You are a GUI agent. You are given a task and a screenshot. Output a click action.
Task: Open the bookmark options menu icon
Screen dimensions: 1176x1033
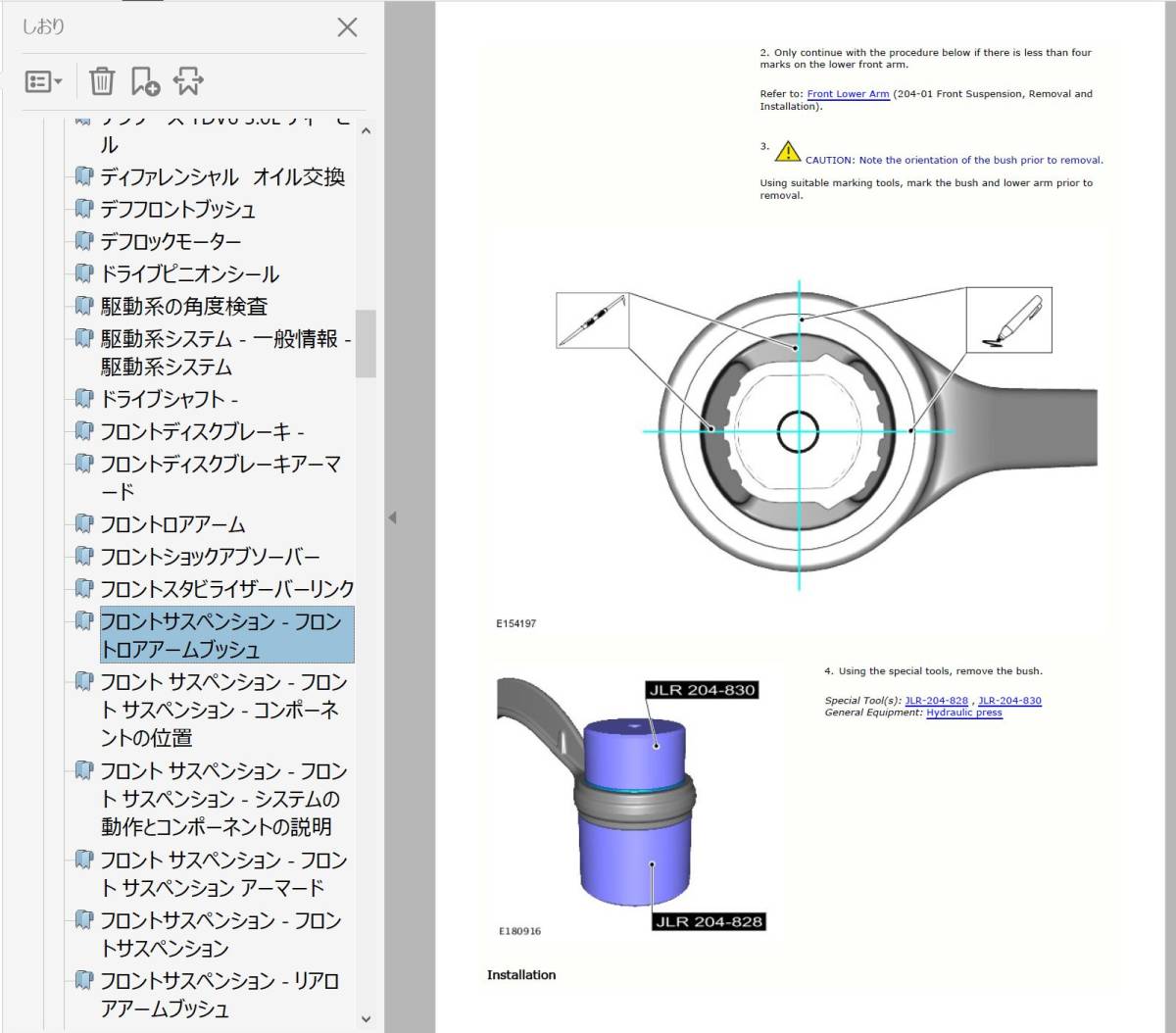(37, 80)
